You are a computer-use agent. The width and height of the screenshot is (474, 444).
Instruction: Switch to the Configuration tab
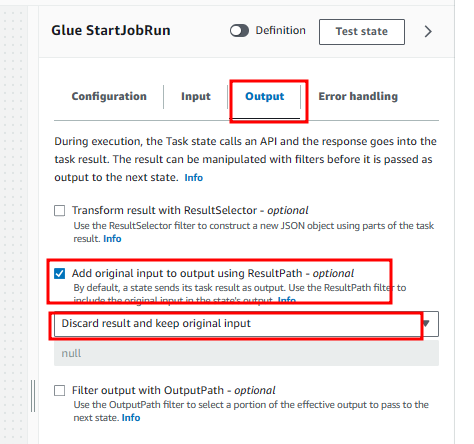[x=109, y=96]
